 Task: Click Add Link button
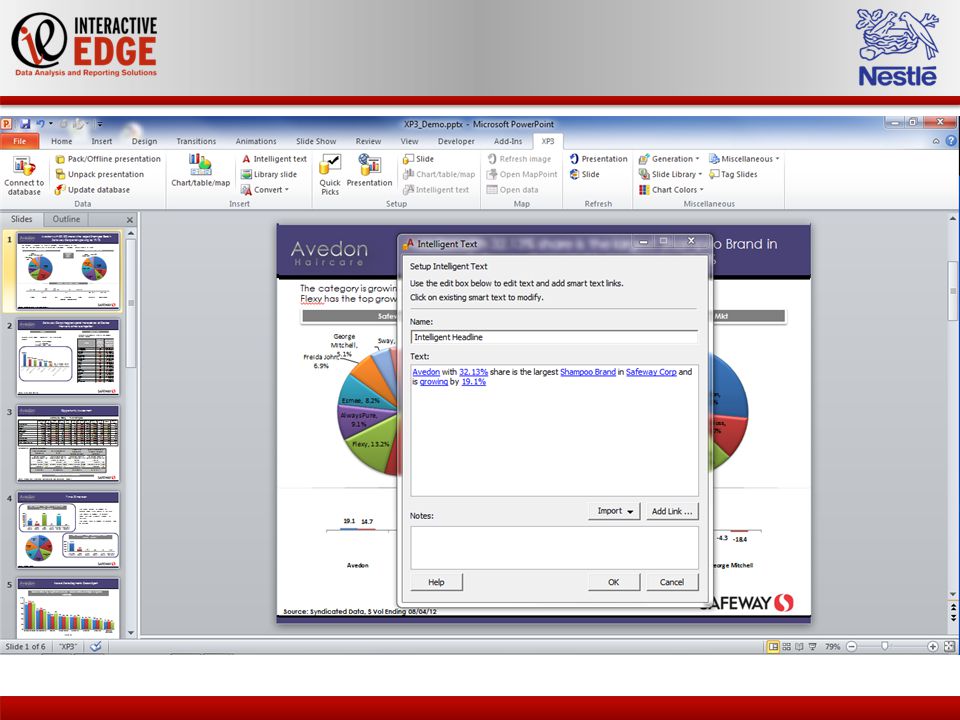tap(672, 511)
